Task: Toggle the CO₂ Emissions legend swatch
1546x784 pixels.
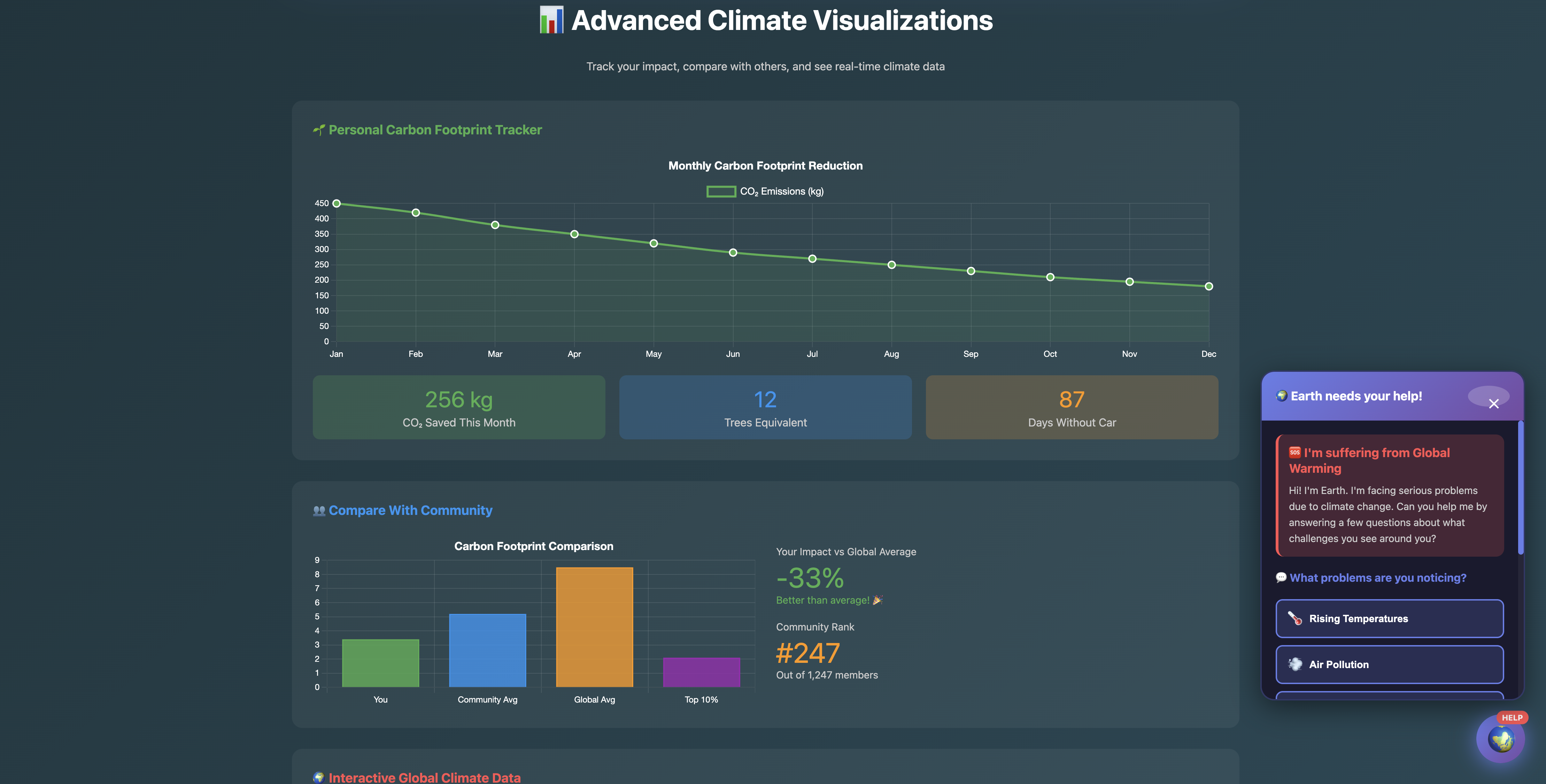Action: (721, 191)
